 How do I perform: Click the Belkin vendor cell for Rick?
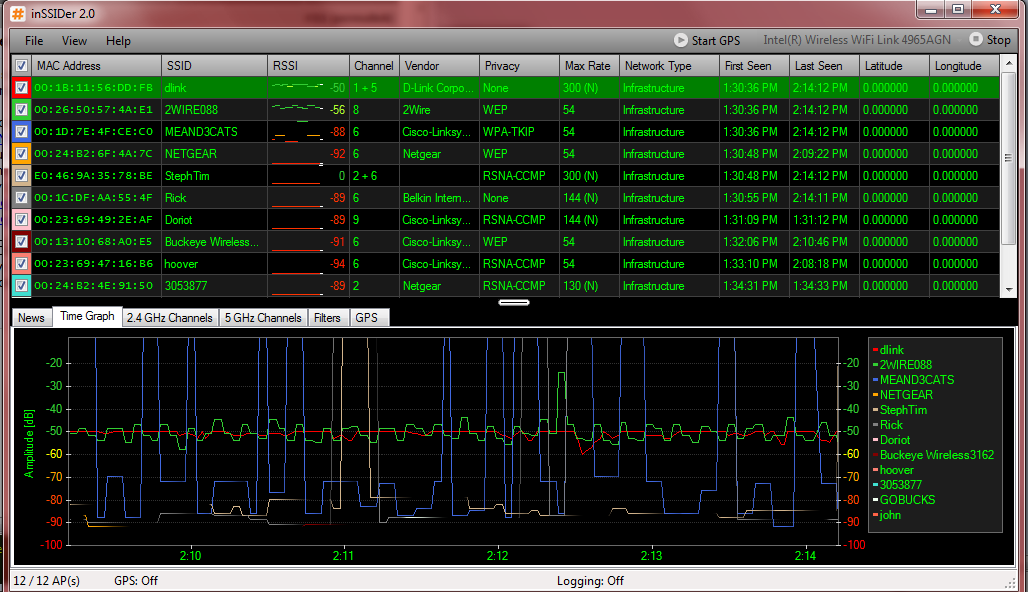(437, 198)
